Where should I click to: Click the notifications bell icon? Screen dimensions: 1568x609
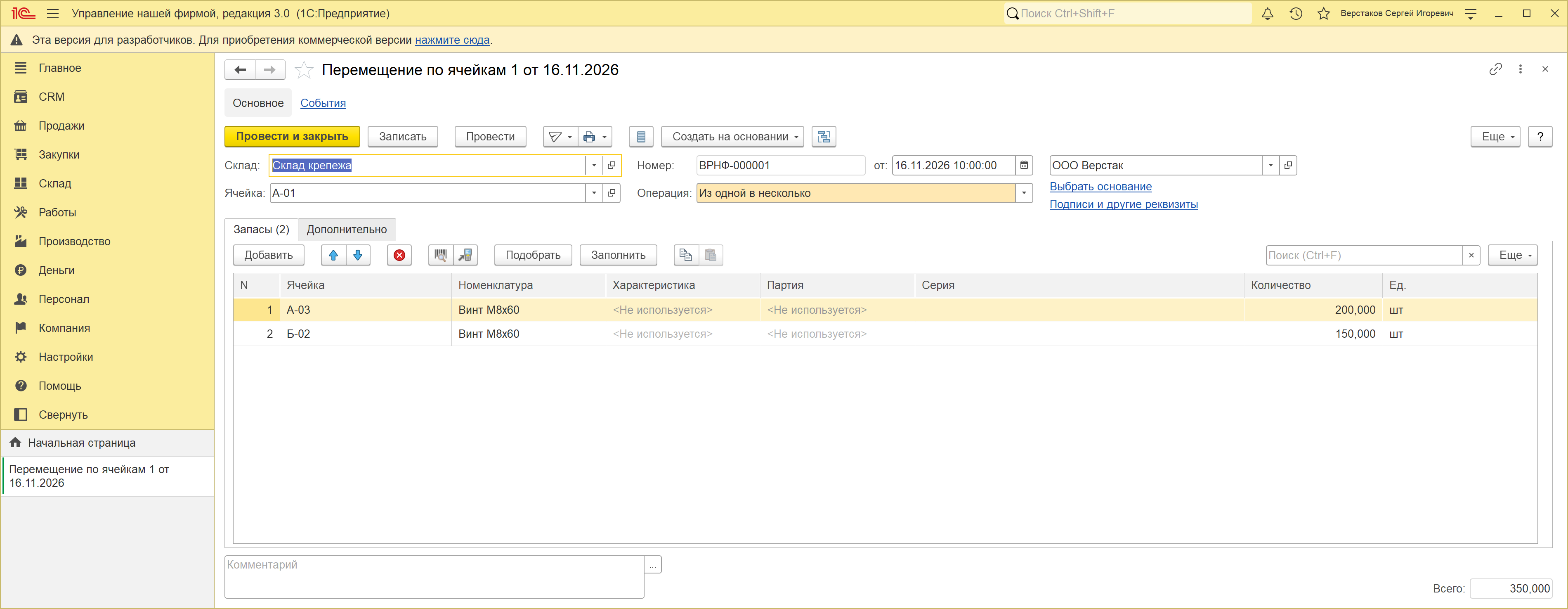pyautogui.click(x=1267, y=13)
